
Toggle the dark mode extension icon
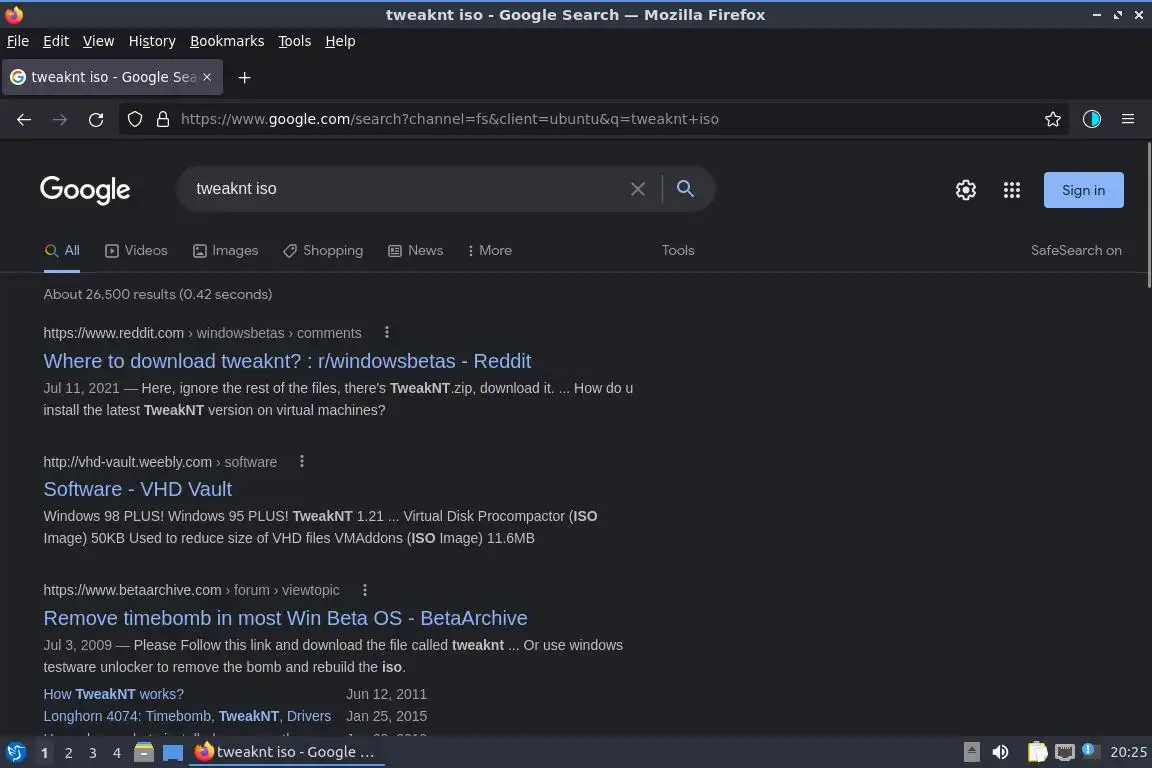pyautogui.click(x=1091, y=119)
